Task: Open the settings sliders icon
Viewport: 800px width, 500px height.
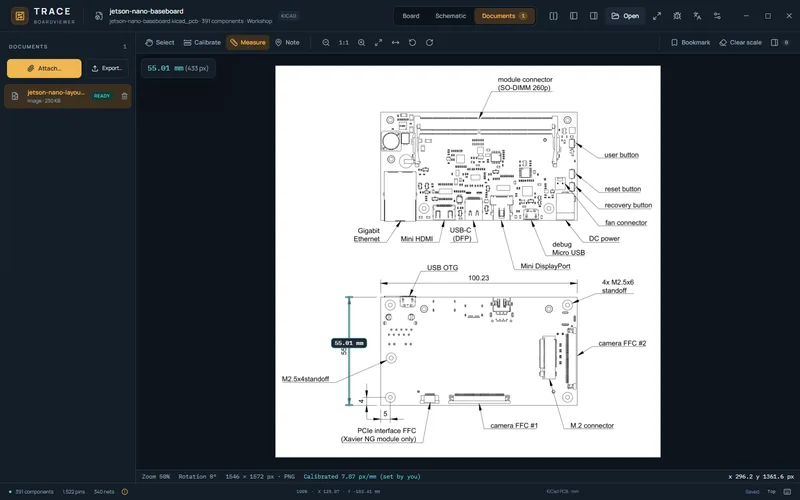Action: tap(717, 16)
